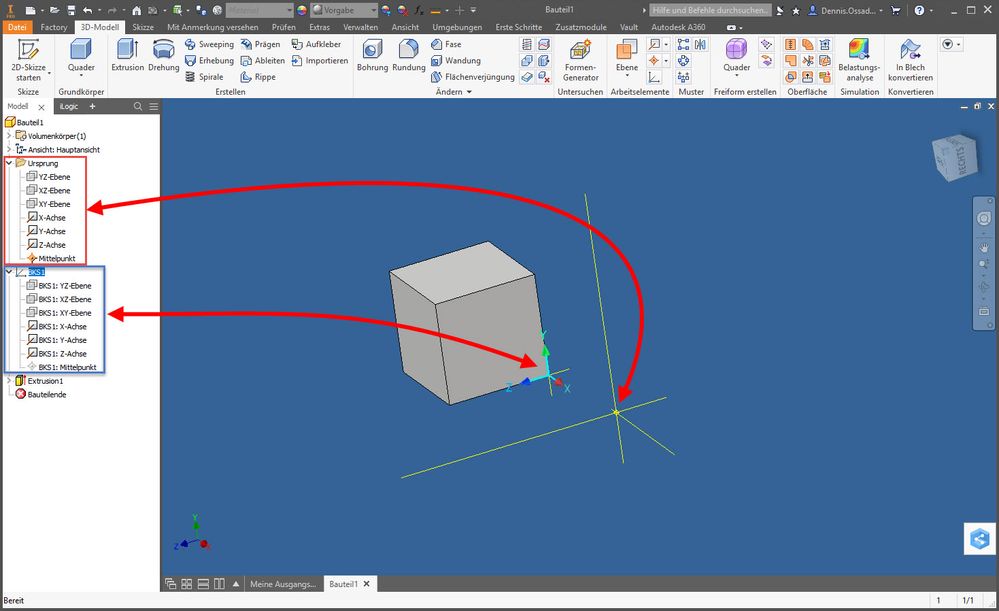
Task: Apply the Fase chamfer tool
Action: pyautogui.click(x=446, y=44)
